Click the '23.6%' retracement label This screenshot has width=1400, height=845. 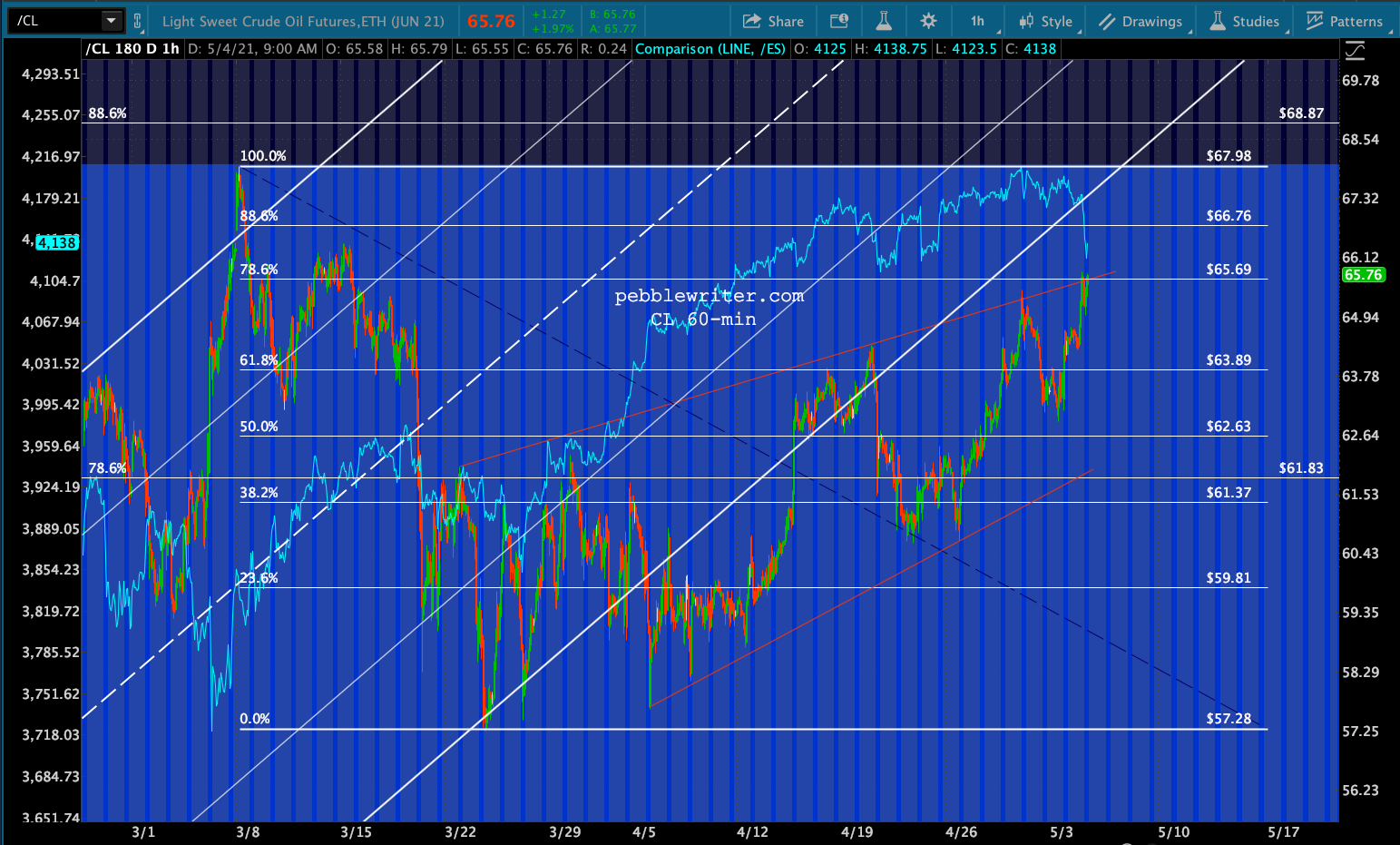[x=259, y=578]
